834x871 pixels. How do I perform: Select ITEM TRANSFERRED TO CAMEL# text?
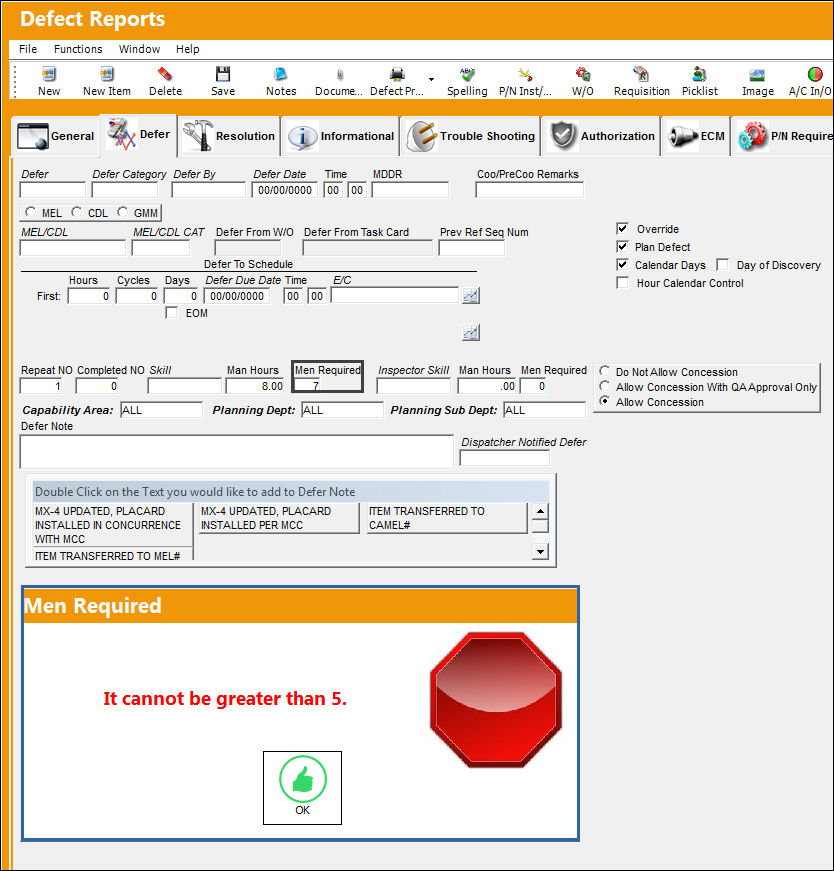pyautogui.click(x=447, y=518)
